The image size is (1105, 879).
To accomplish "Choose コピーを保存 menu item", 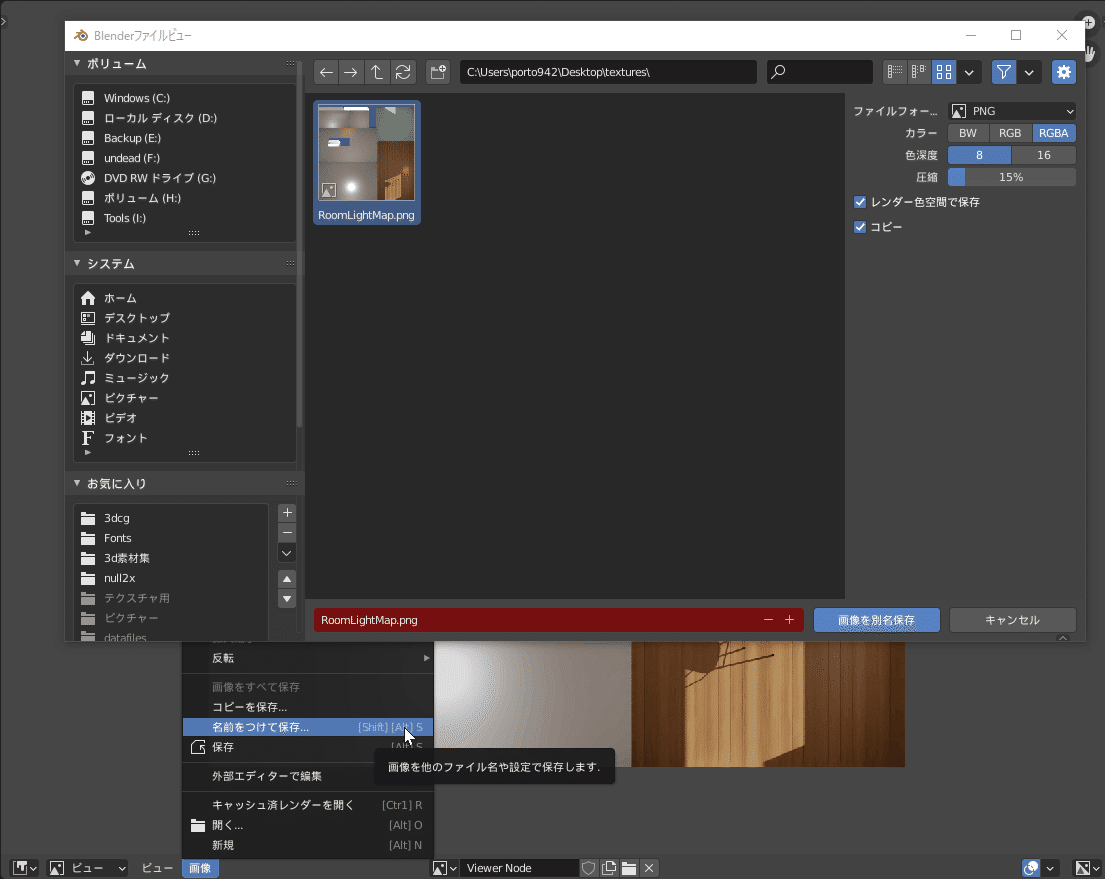I will click(x=308, y=707).
